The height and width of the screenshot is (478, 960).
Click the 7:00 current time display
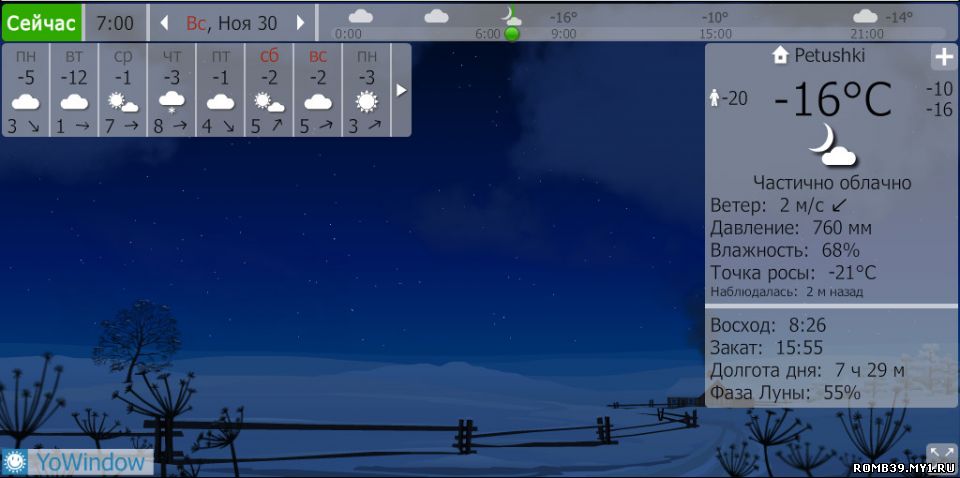pos(115,22)
